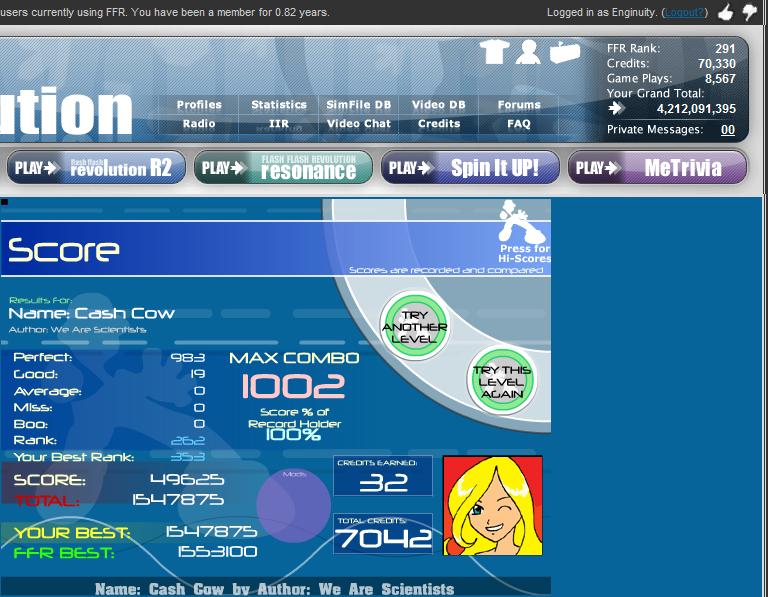Viewport: 768px width, 597px height.
Task: Open the Profiles menu item
Action: tap(199, 105)
